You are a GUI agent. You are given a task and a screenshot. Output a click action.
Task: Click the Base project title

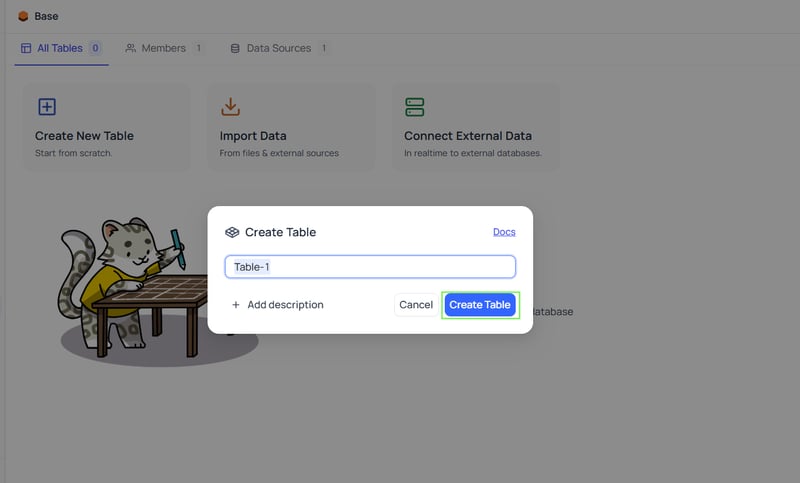(x=46, y=16)
